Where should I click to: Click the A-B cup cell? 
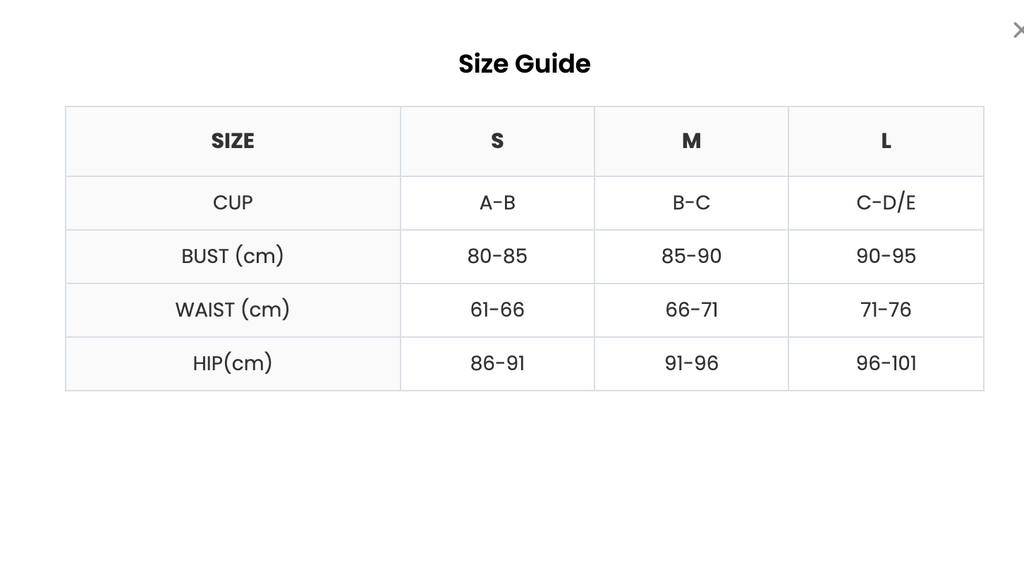[x=497, y=203]
